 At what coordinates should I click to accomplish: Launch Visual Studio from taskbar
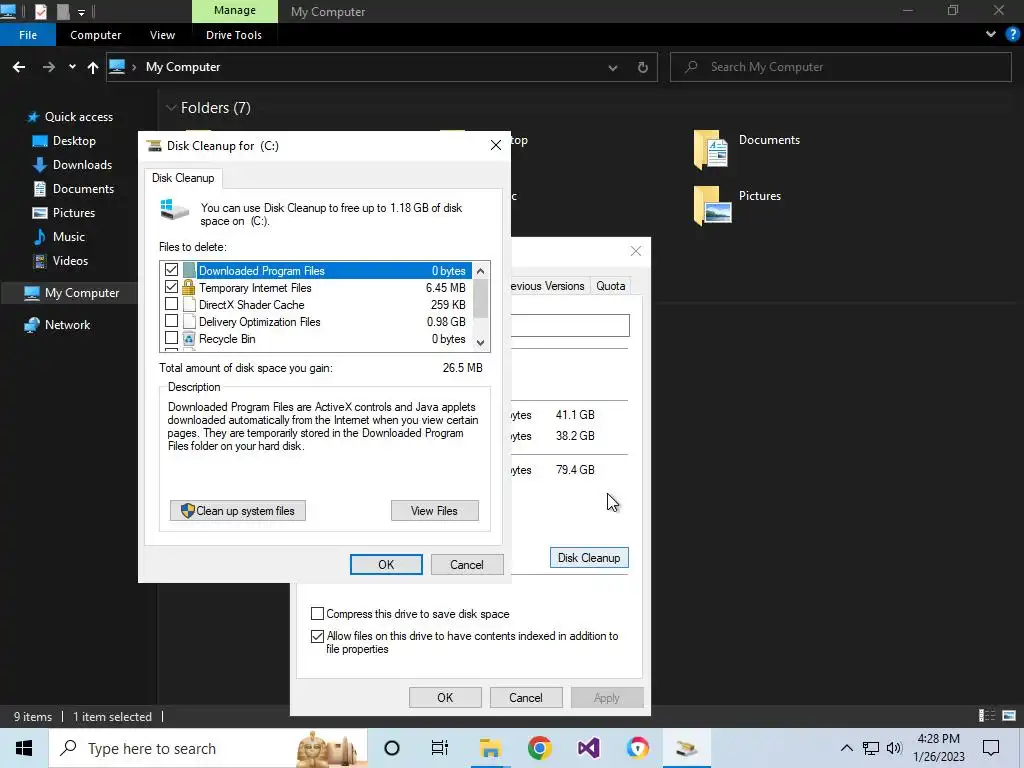588,748
